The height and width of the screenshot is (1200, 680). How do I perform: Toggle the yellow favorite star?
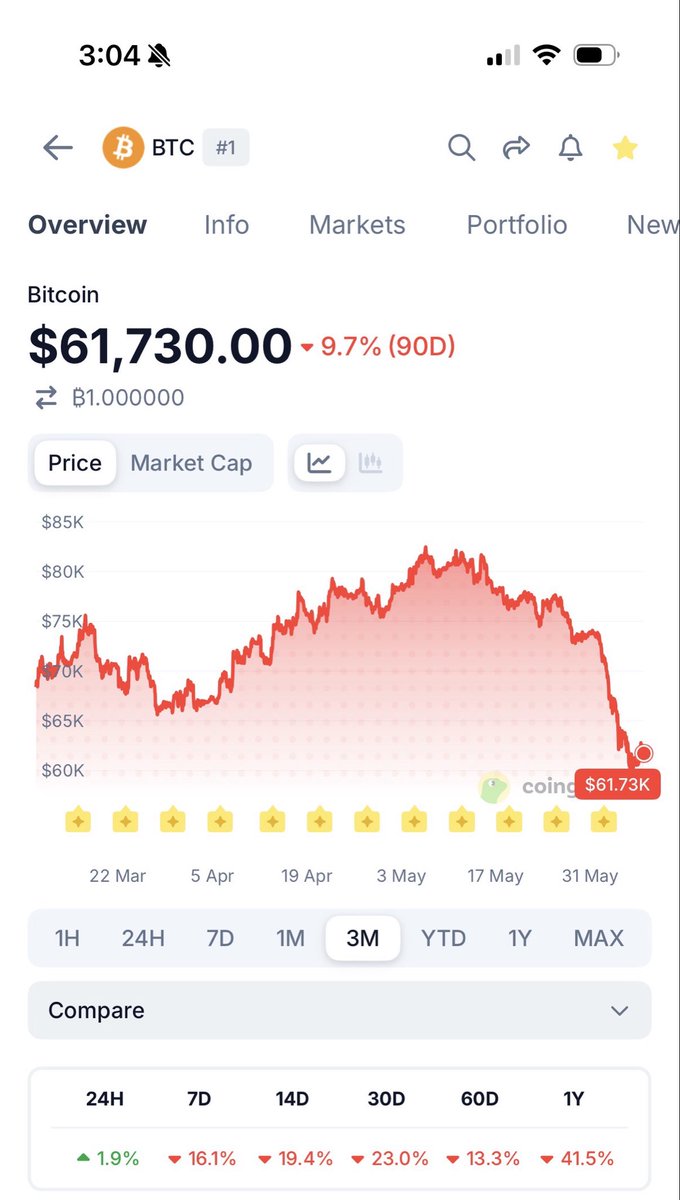625,148
